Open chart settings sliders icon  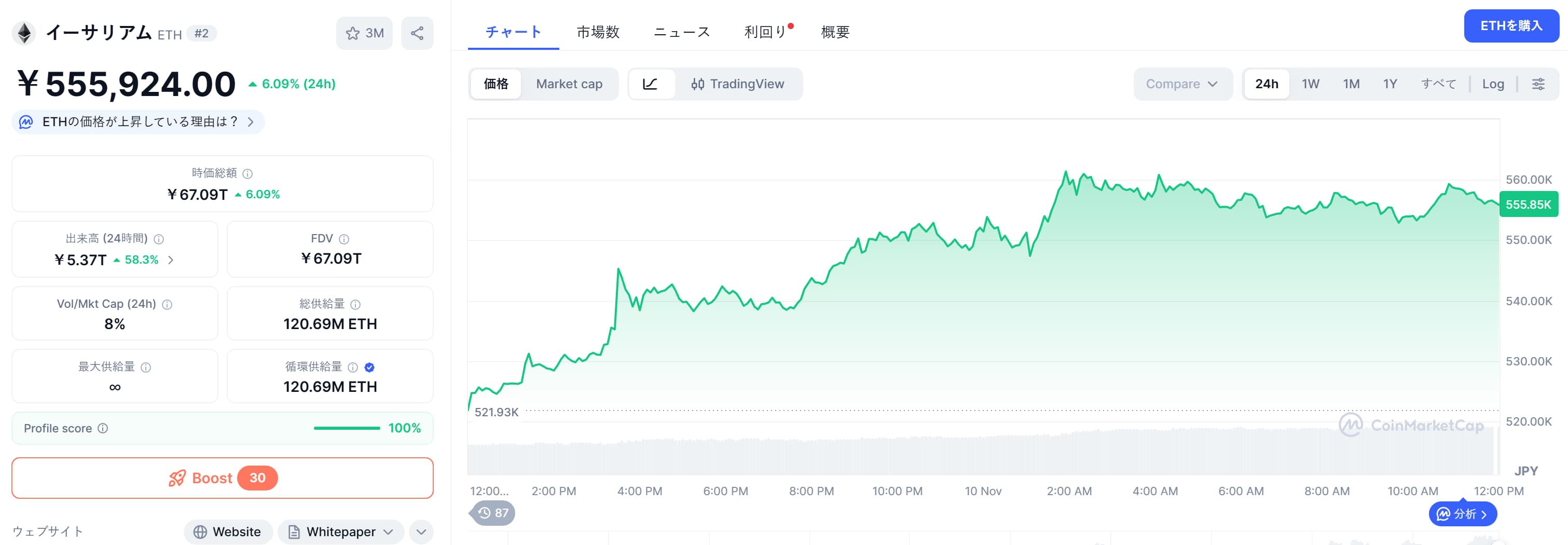[1537, 84]
